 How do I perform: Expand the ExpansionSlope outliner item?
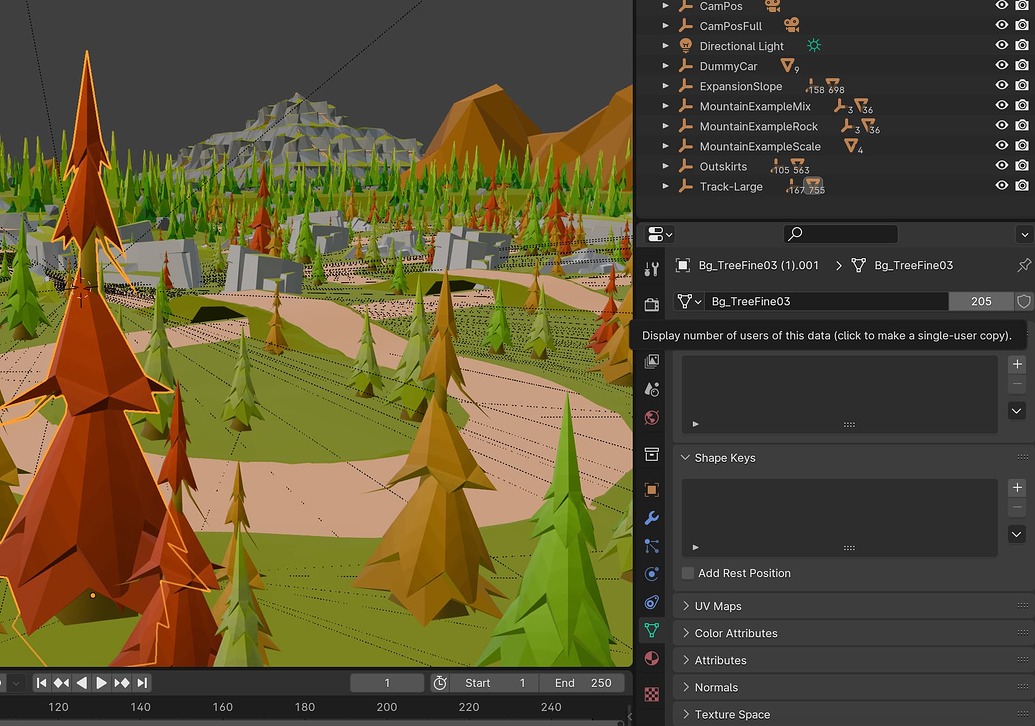665,86
